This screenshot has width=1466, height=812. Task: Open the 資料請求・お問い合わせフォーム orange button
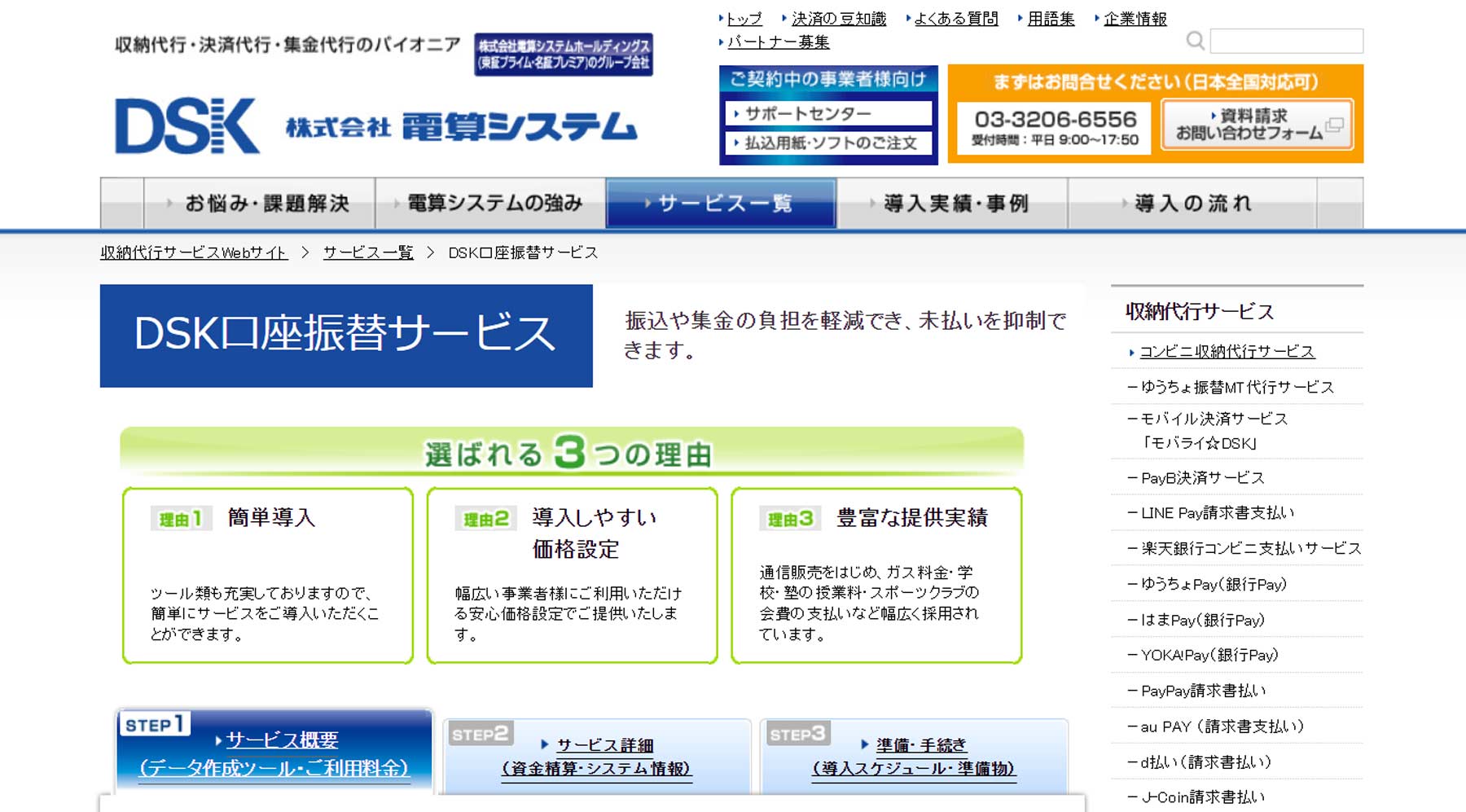[x=1258, y=125]
